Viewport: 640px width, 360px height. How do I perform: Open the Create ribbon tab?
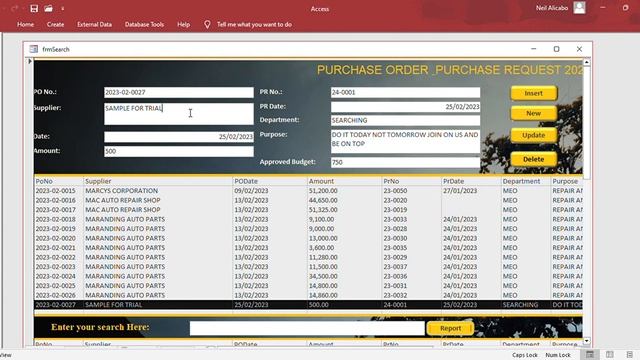tap(55, 24)
